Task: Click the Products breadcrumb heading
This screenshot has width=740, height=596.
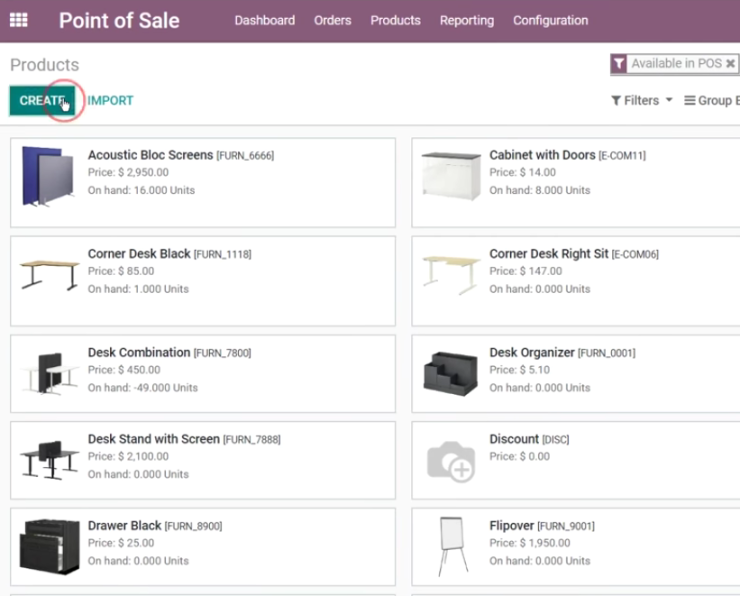Action: pos(44,65)
